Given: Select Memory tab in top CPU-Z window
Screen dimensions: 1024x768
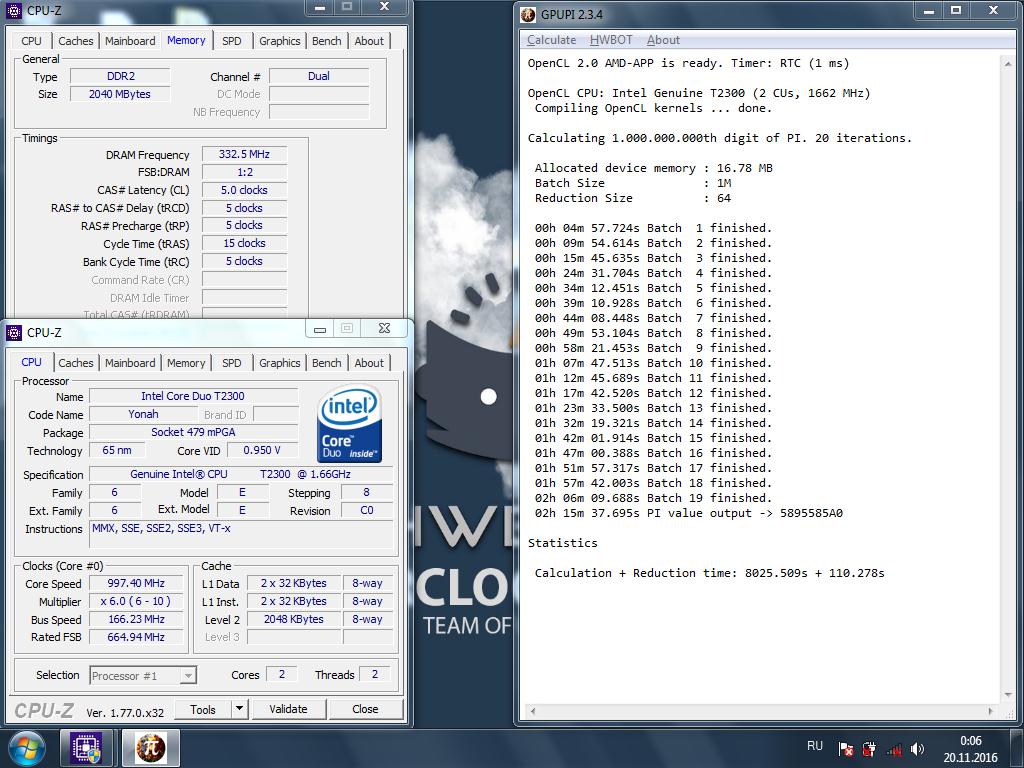Looking at the screenshot, I should point(186,40).
